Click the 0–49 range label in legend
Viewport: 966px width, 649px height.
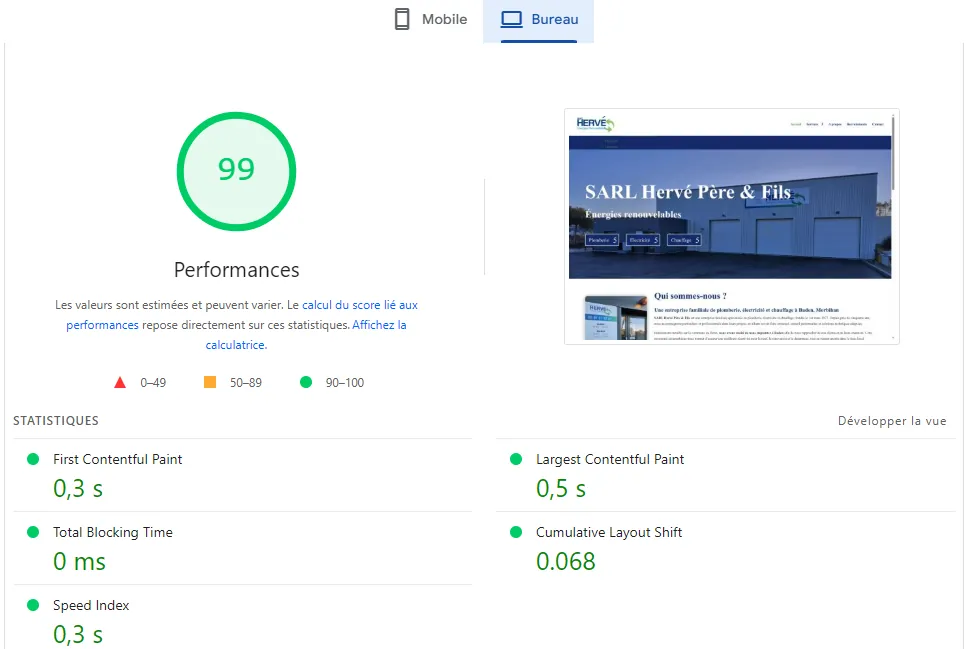[153, 383]
